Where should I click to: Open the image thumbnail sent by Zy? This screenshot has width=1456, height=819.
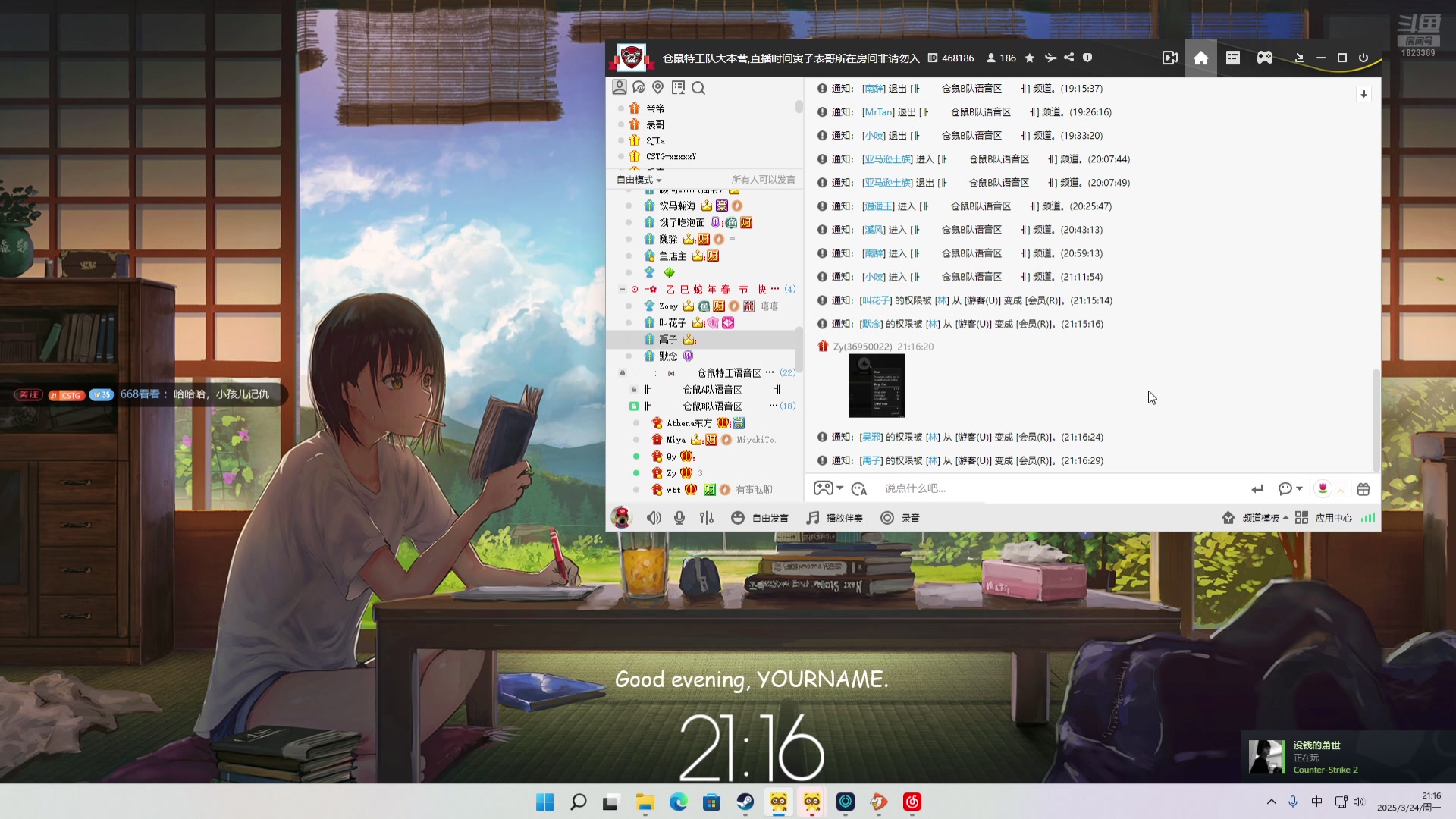coord(877,386)
